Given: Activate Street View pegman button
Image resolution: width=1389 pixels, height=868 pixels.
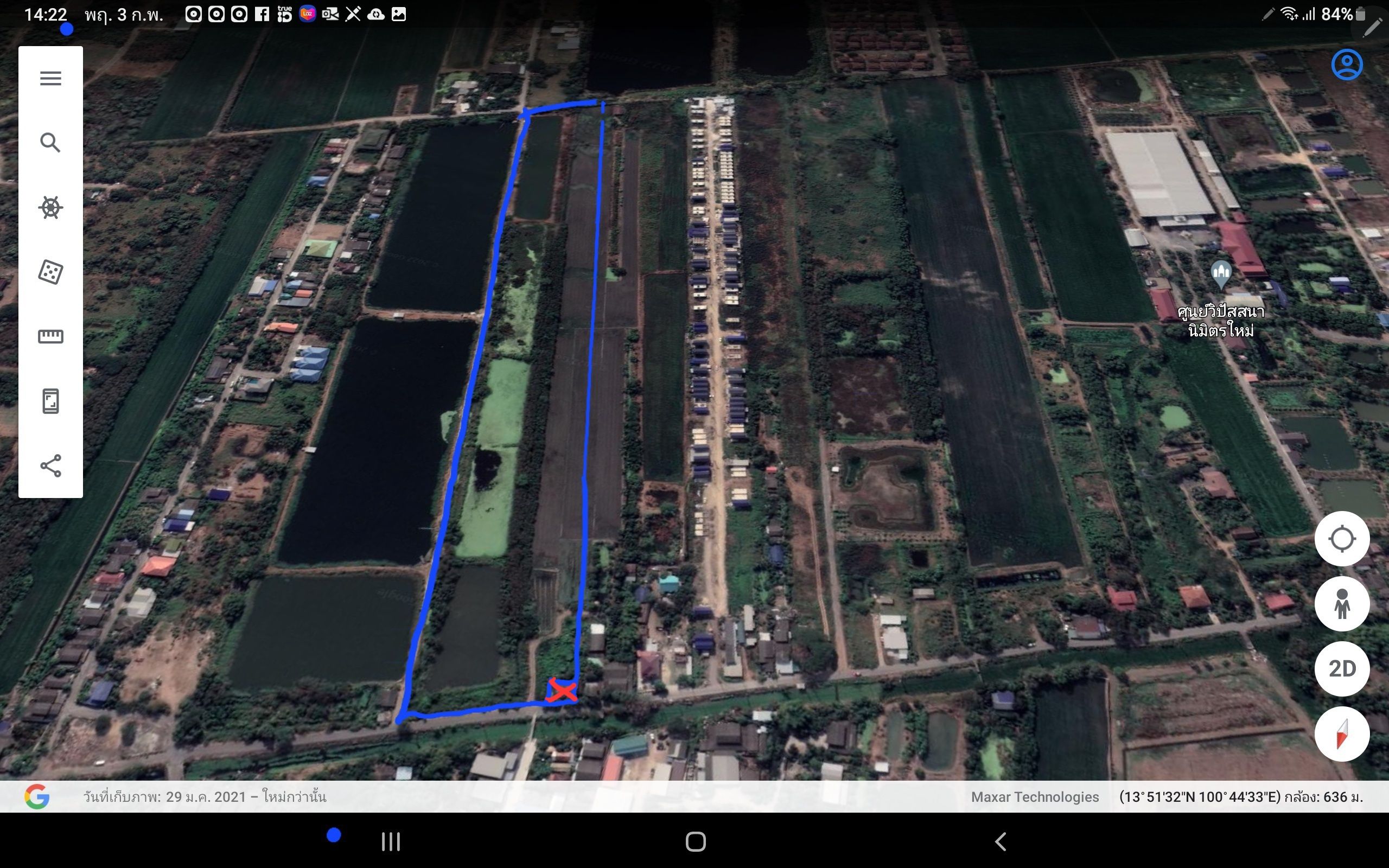Looking at the screenshot, I should point(1342,603).
